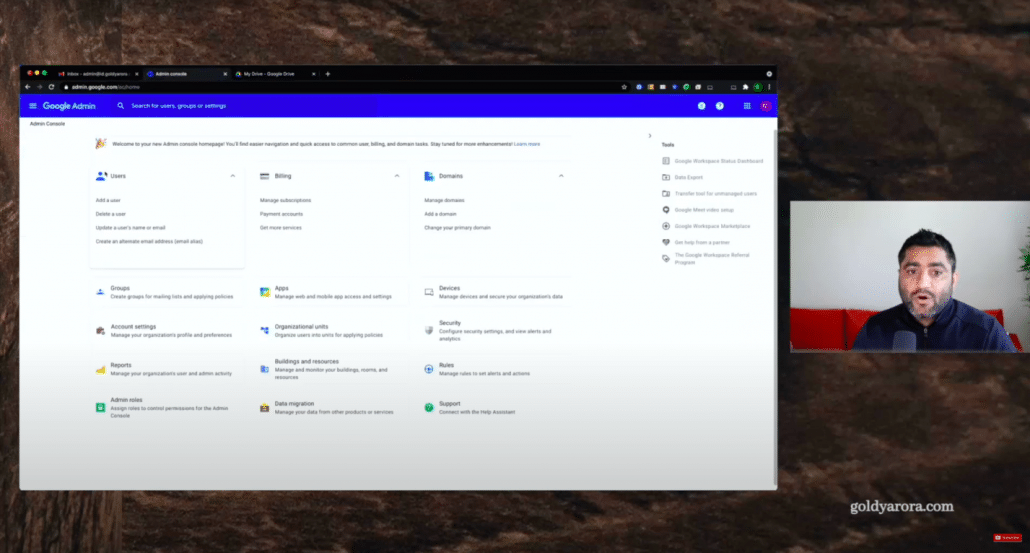Open Buildings and resources via its icon

(x=264, y=369)
